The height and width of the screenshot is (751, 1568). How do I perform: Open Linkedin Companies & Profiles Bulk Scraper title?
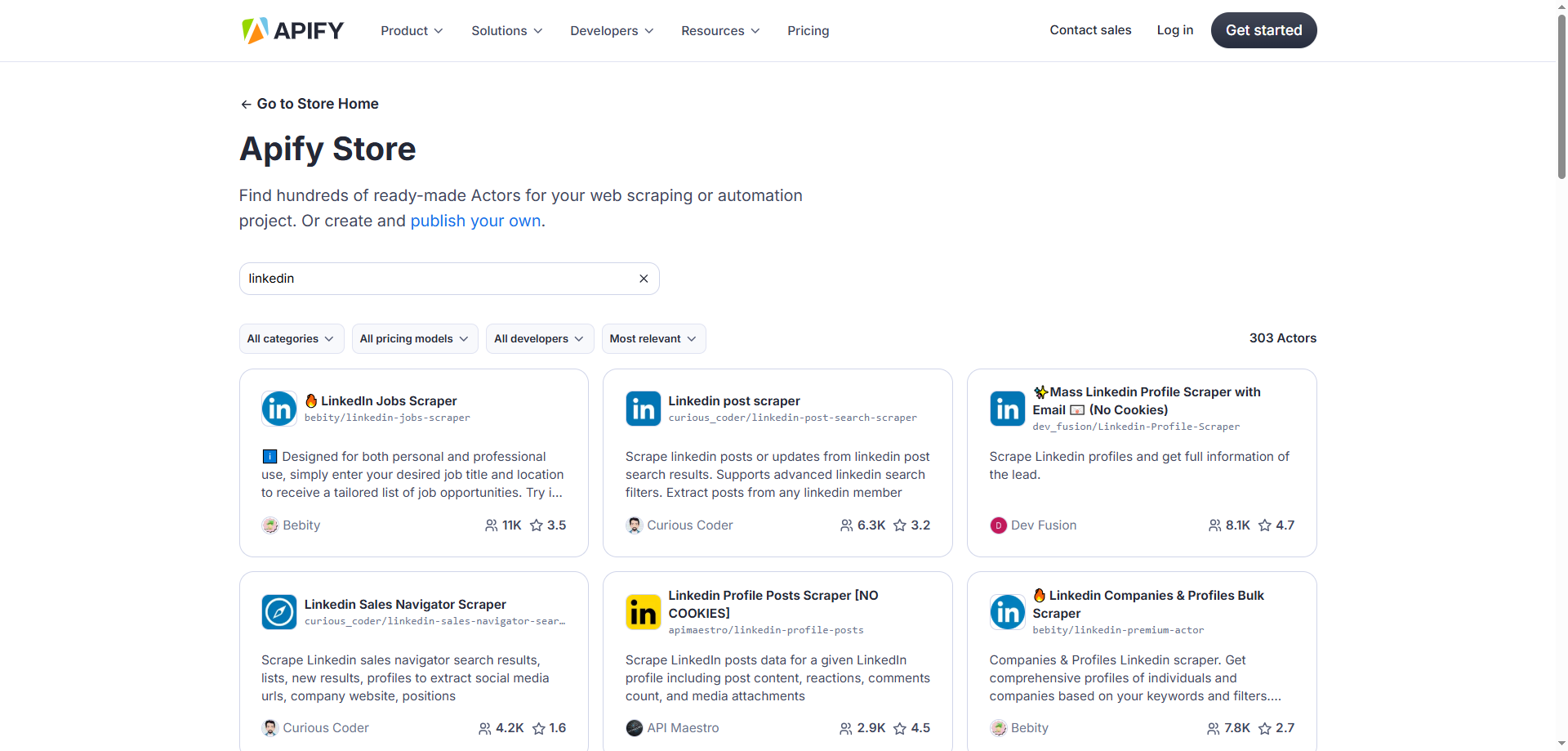(1148, 604)
